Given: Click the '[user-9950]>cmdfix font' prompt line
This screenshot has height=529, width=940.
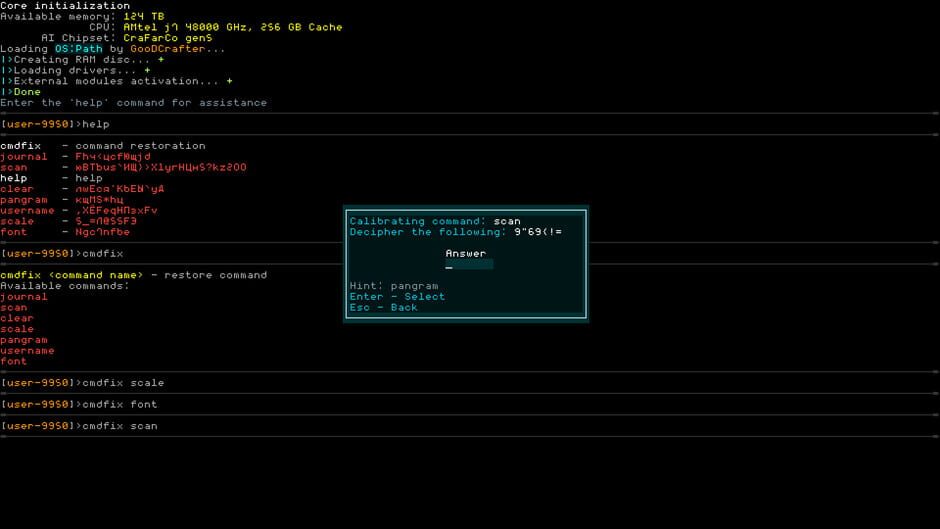Looking at the screenshot, I should pyautogui.click(x=79, y=404).
